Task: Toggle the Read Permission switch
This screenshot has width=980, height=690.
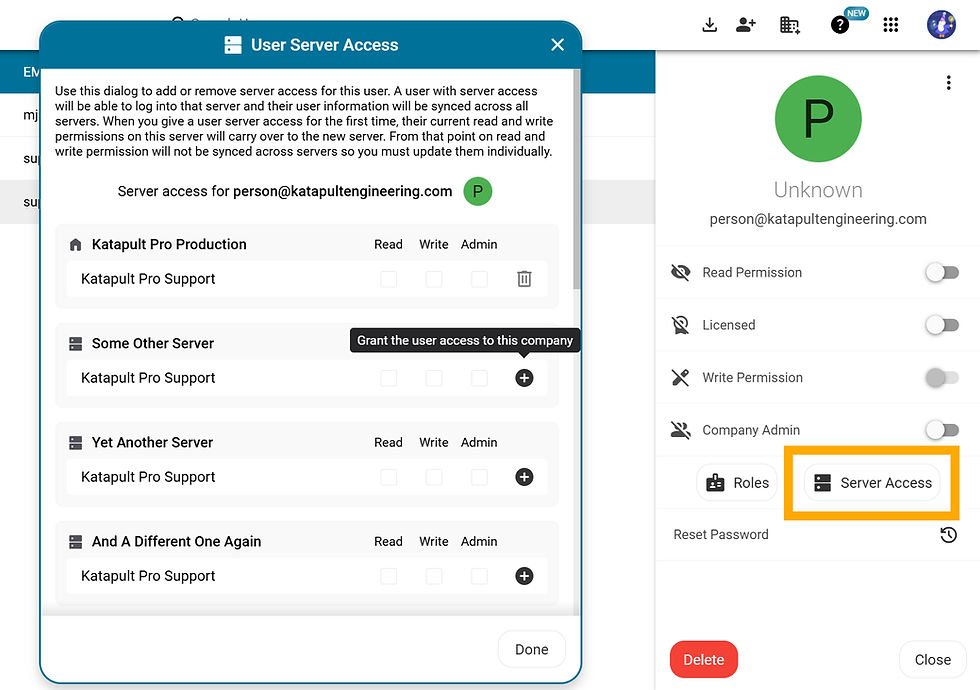Action: point(942,272)
